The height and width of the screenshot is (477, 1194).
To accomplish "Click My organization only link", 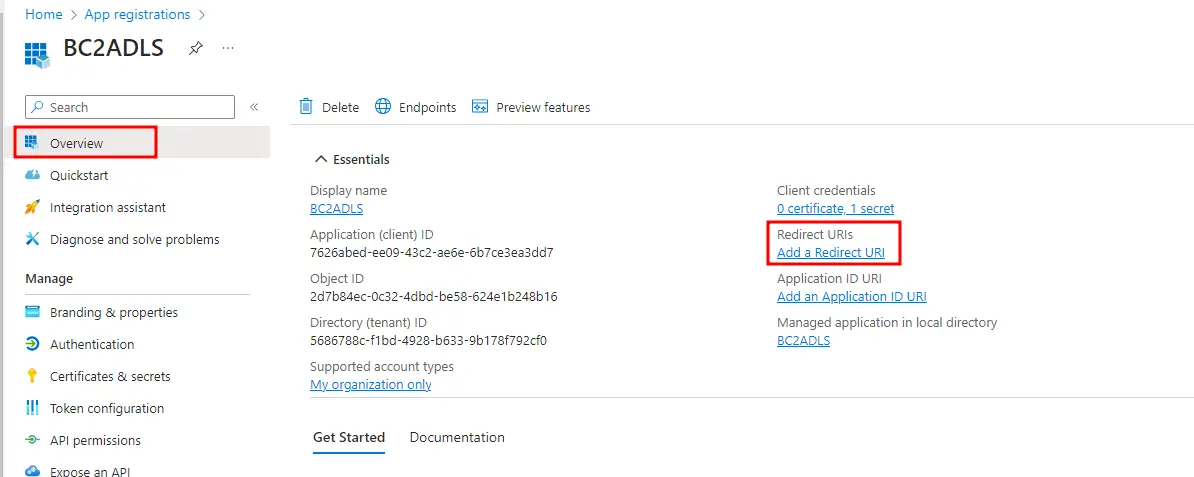I will 371,385.
